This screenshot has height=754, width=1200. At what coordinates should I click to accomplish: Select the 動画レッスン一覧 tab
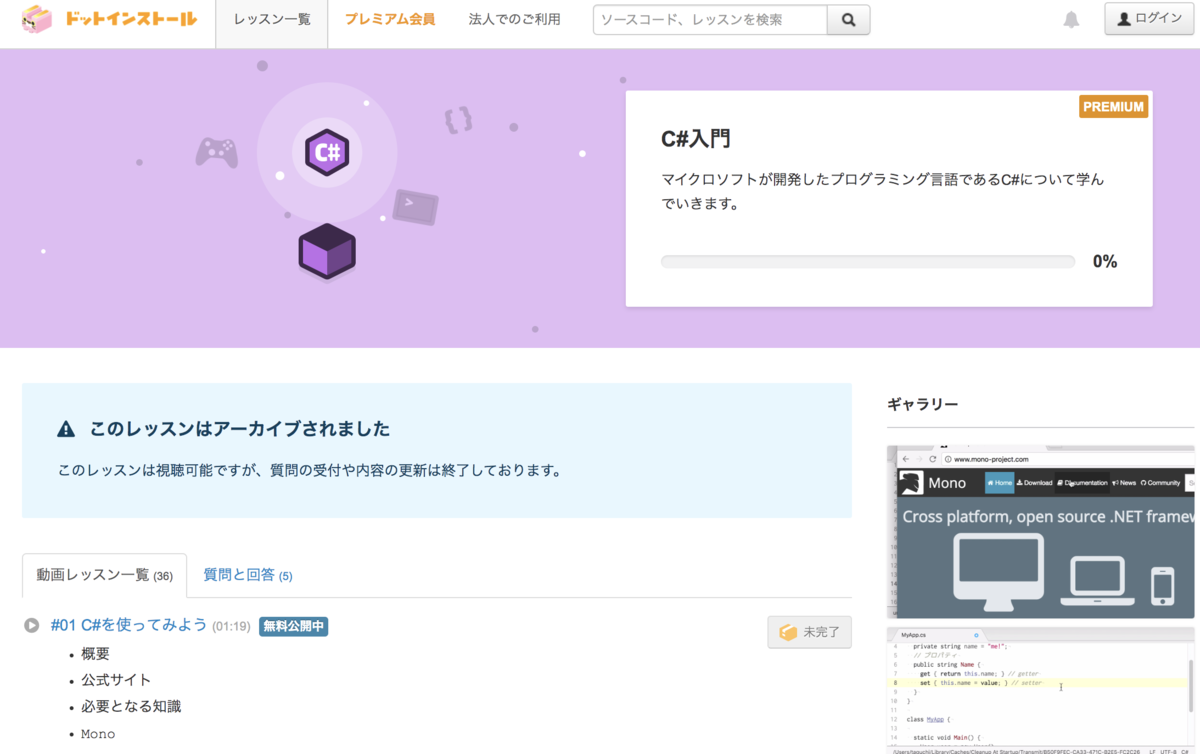(104, 575)
